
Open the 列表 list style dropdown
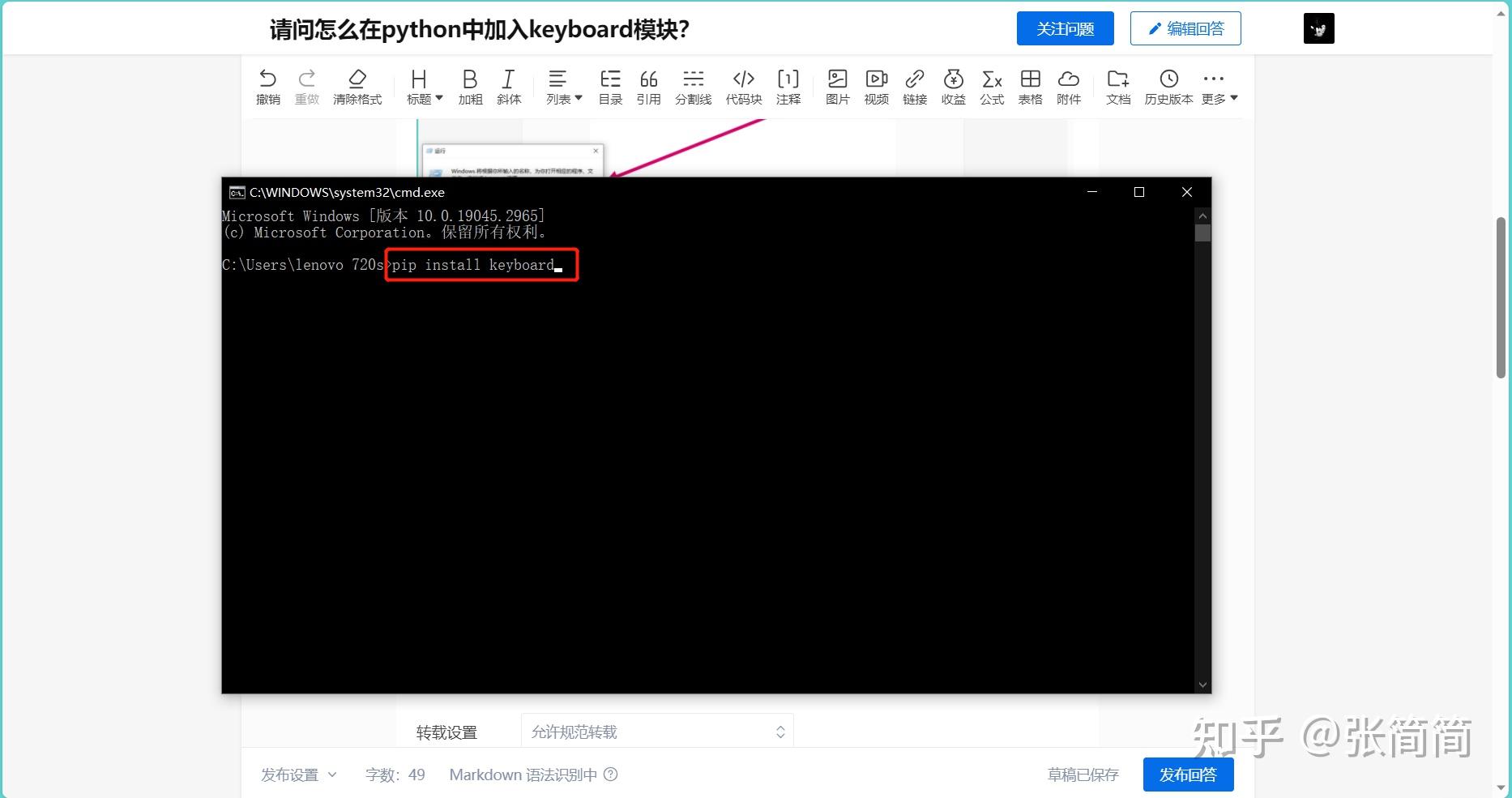[x=563, y=87]
